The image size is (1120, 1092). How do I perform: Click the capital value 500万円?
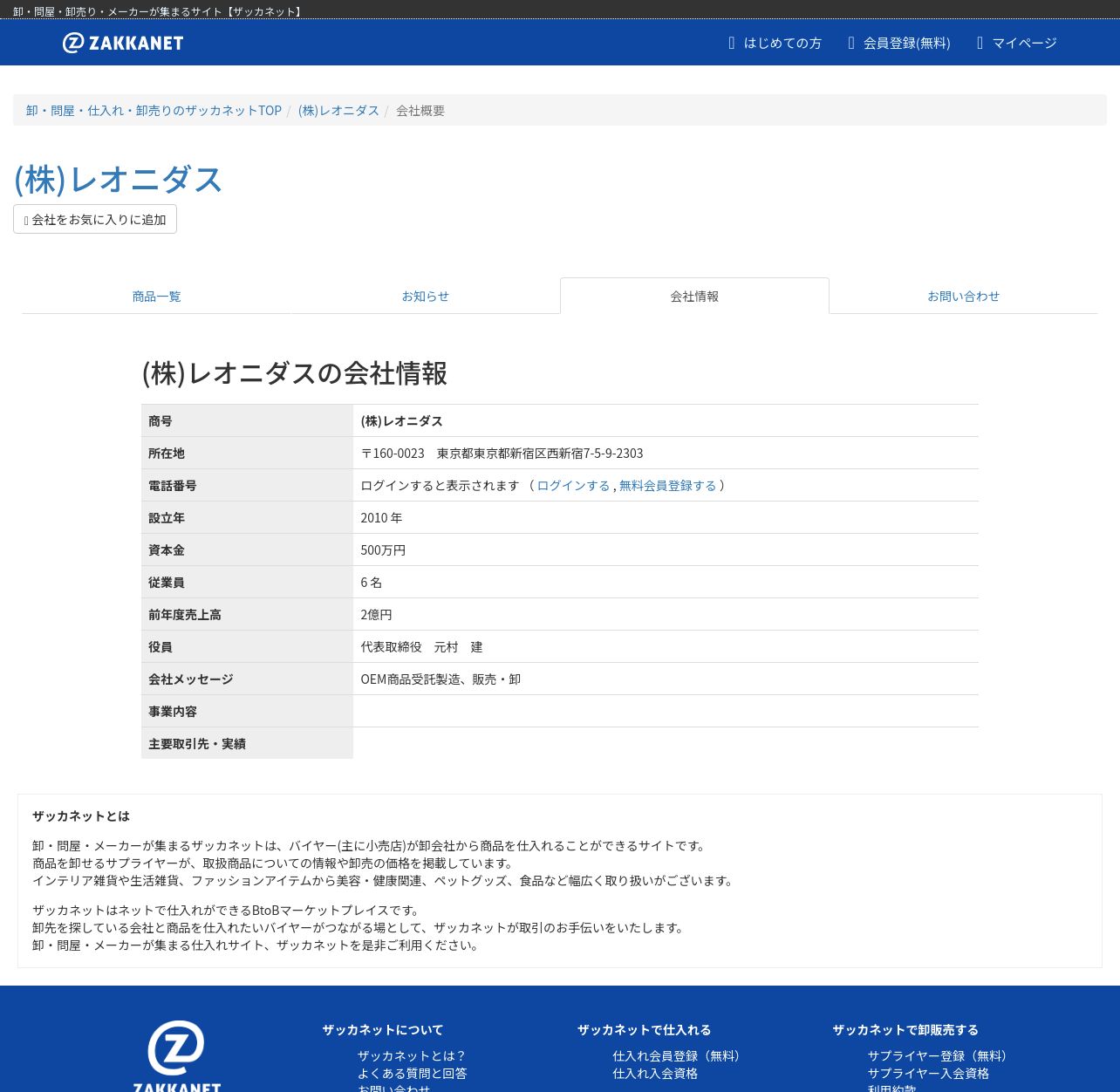[383, 550]
